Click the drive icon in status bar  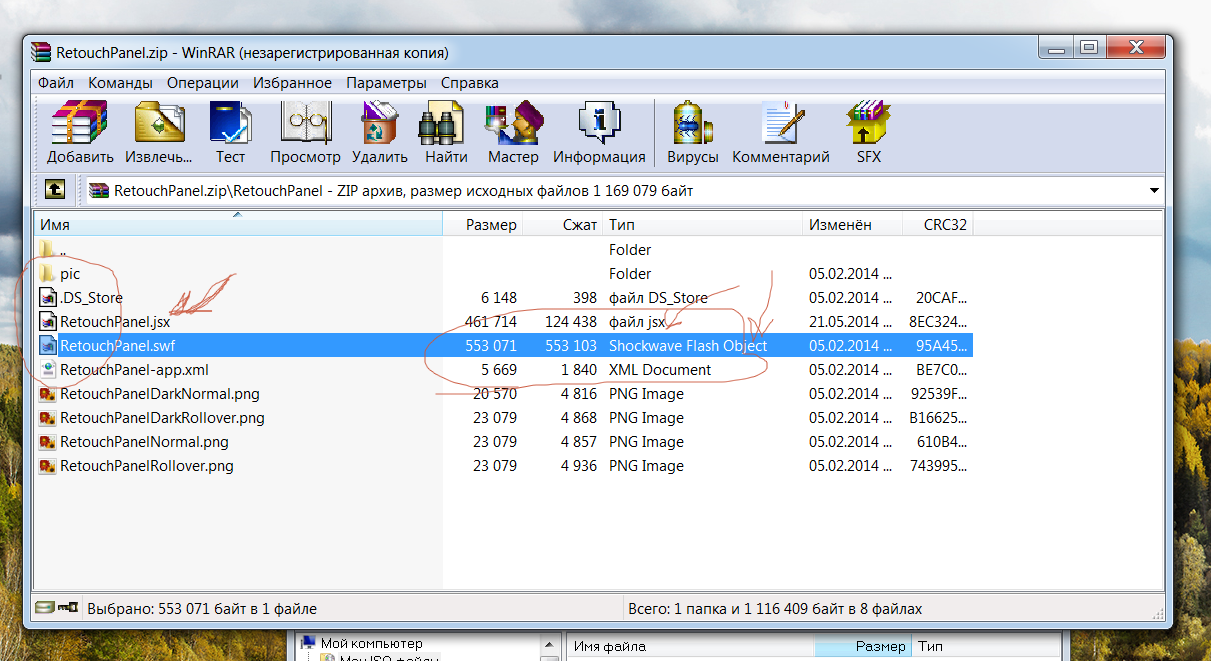pyautogui.click(x=44, y=608)
